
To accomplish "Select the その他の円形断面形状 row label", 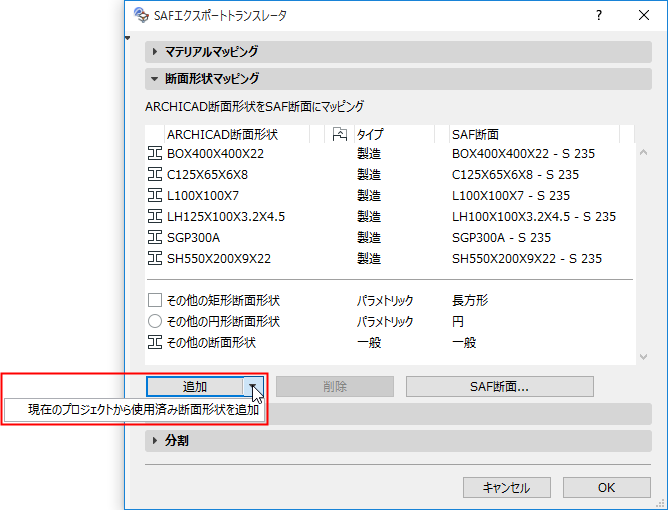I will pyautogui.click(x=223, y=321).
